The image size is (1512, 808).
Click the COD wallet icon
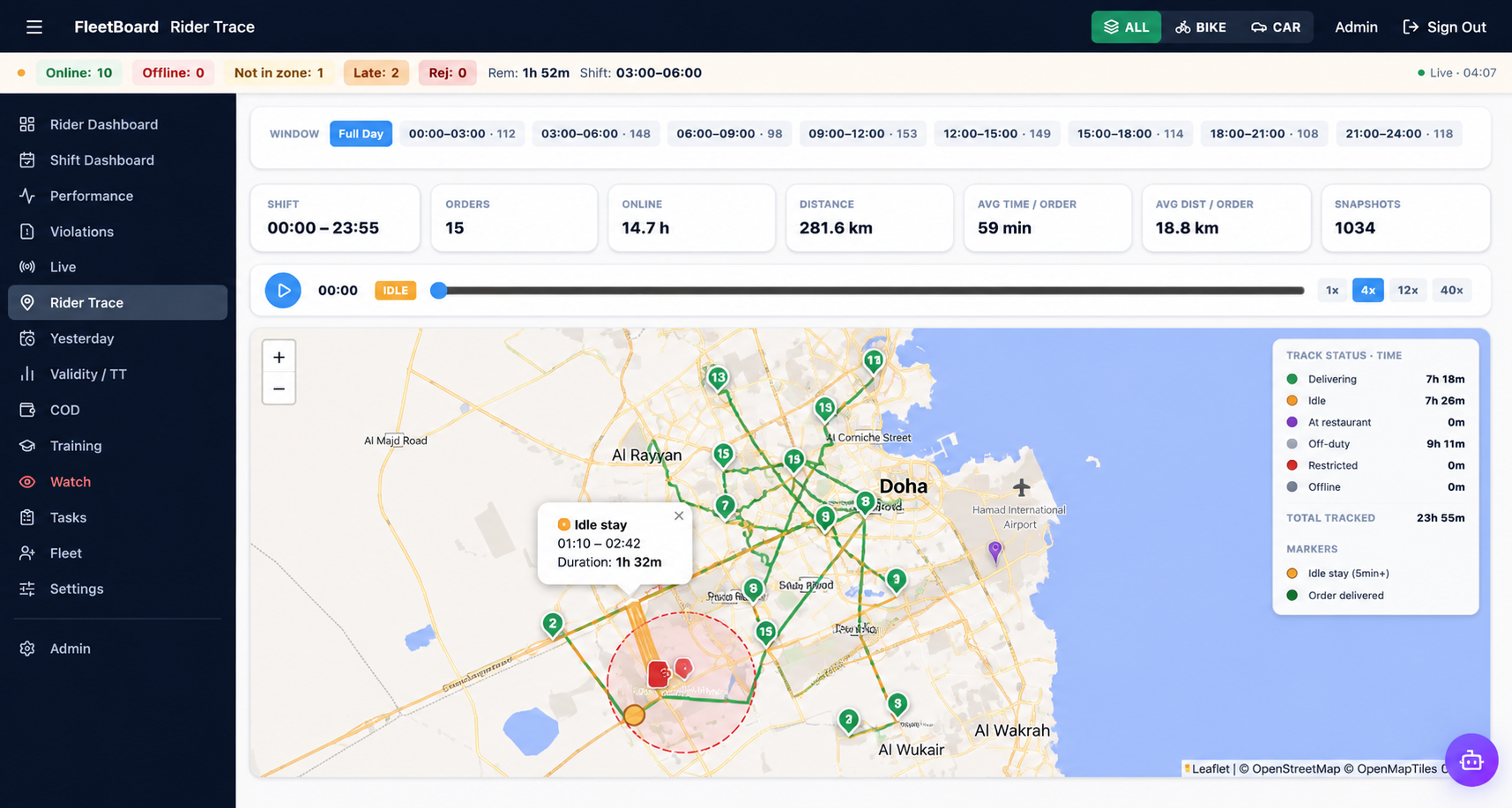click(27, 410)
